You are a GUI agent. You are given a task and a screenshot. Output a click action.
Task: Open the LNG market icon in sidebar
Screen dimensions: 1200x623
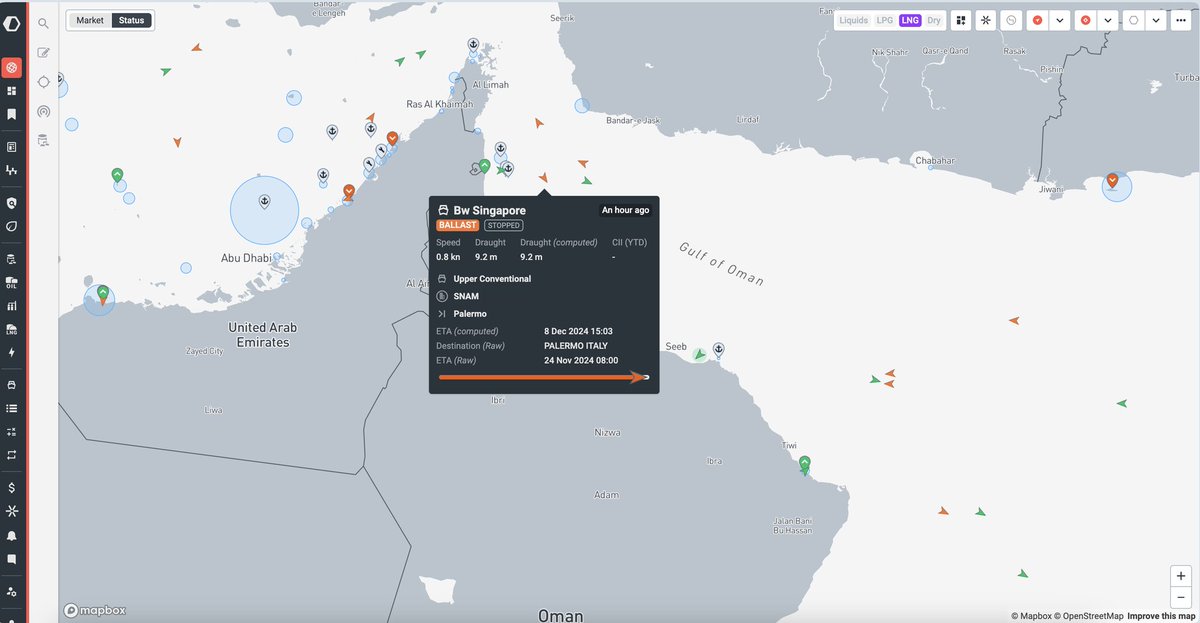pos(12,329)
